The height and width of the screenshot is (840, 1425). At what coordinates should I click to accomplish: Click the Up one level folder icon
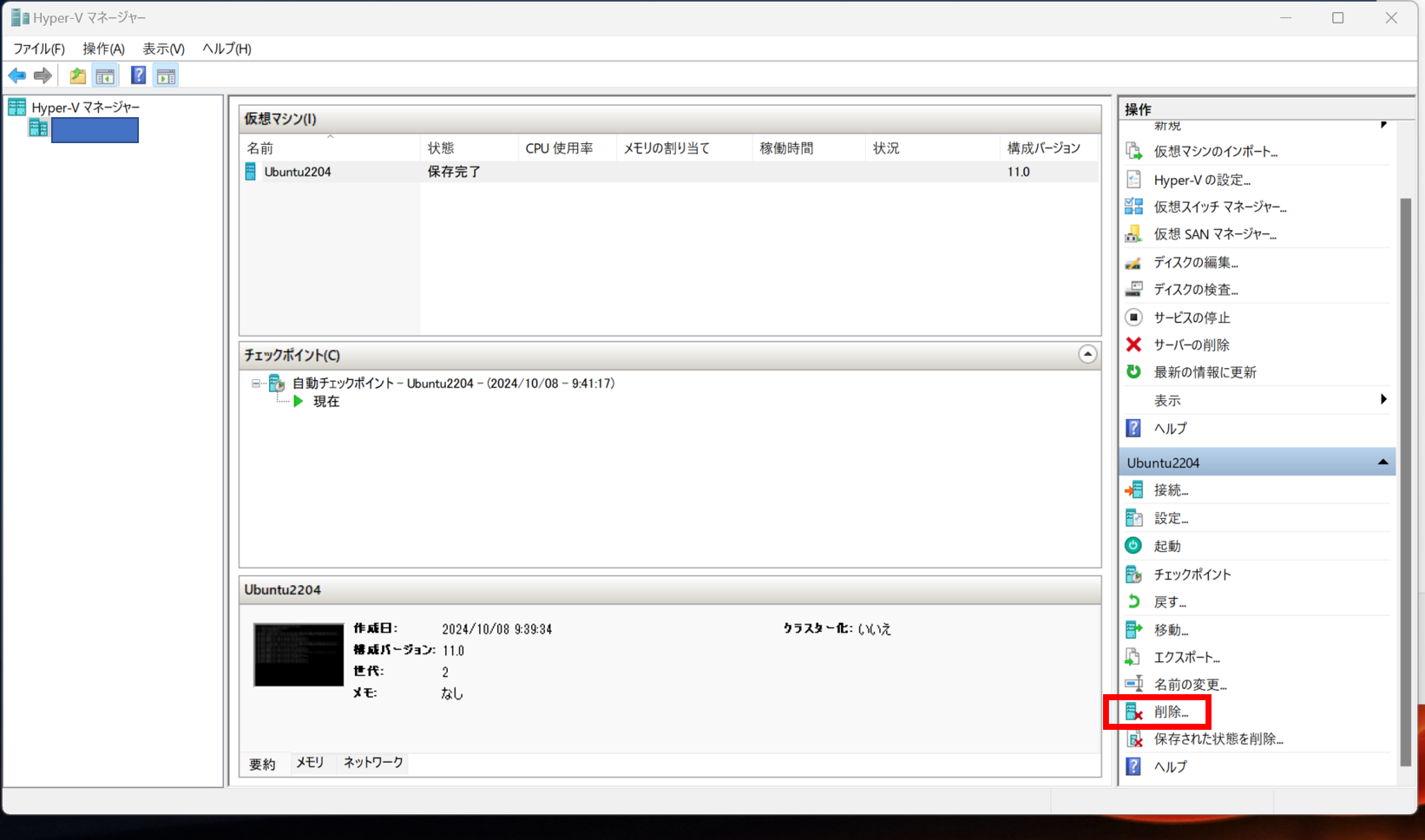(77, 75)
